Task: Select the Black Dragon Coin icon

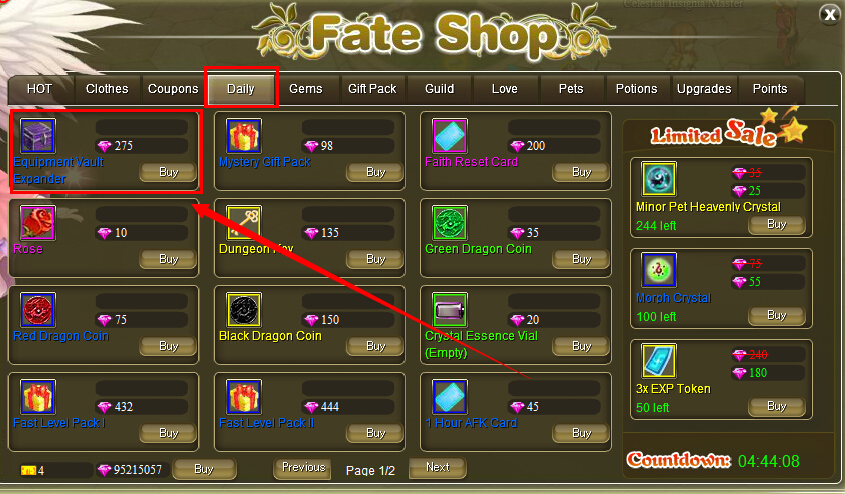Action: [244, 310]
